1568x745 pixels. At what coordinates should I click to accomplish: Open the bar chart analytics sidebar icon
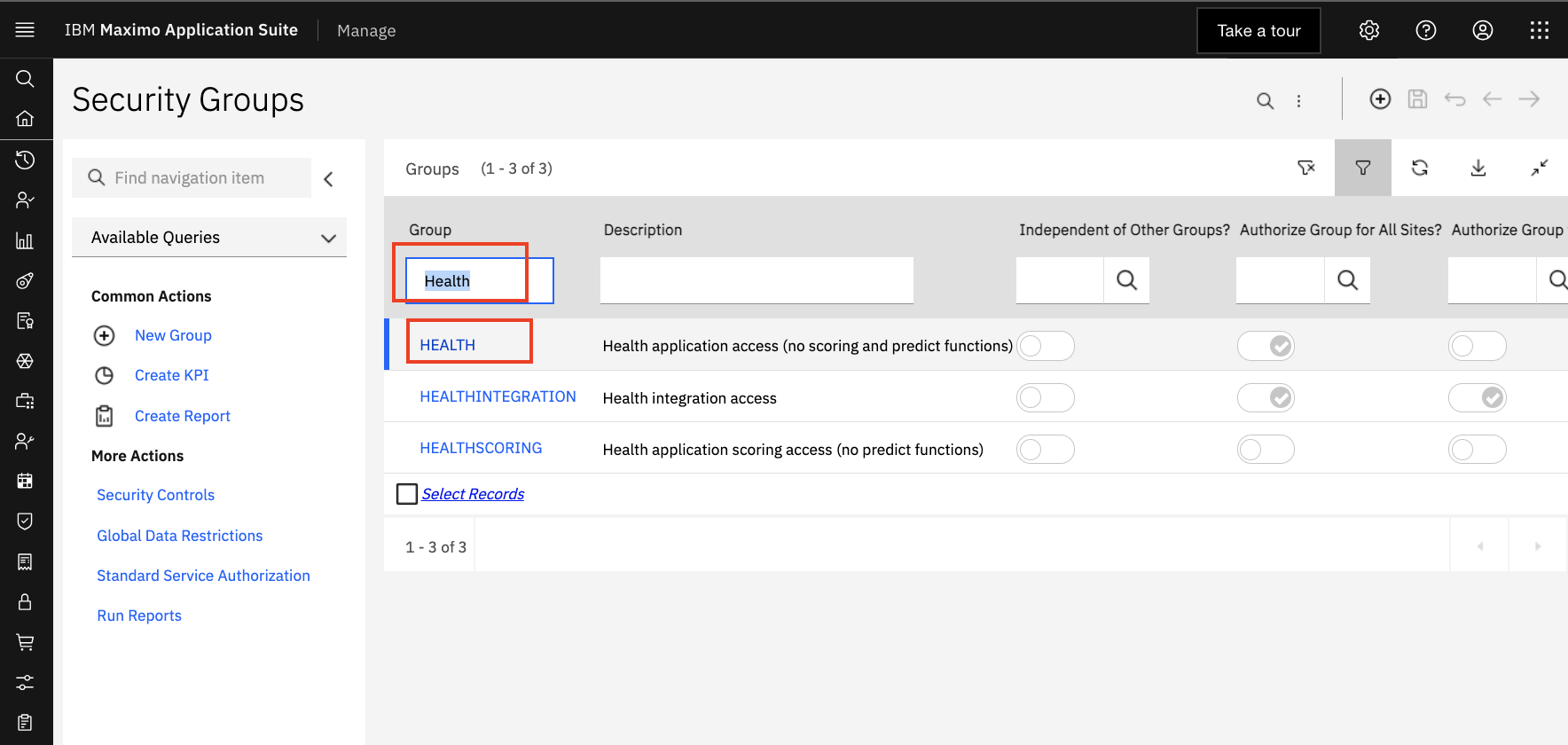[x=25, y=240]
